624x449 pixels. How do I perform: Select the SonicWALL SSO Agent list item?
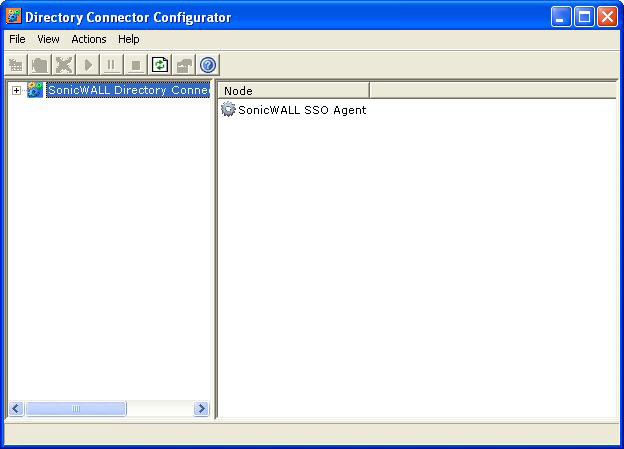301,110
